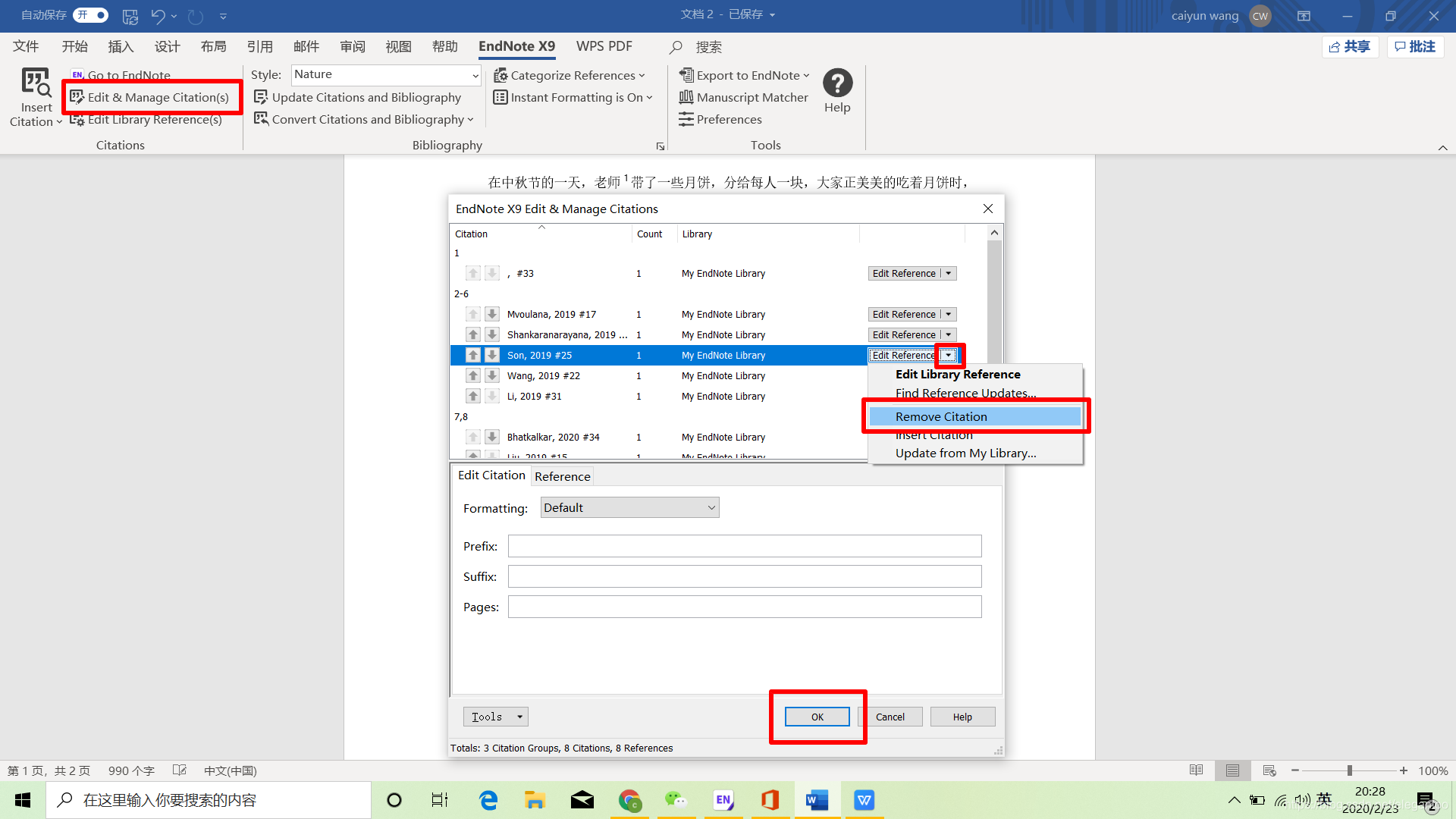The image size is (1456, 819).
Task: Move Wang 2019 #22 citation up
Action: pyautogui.click(x=473, y=375)
